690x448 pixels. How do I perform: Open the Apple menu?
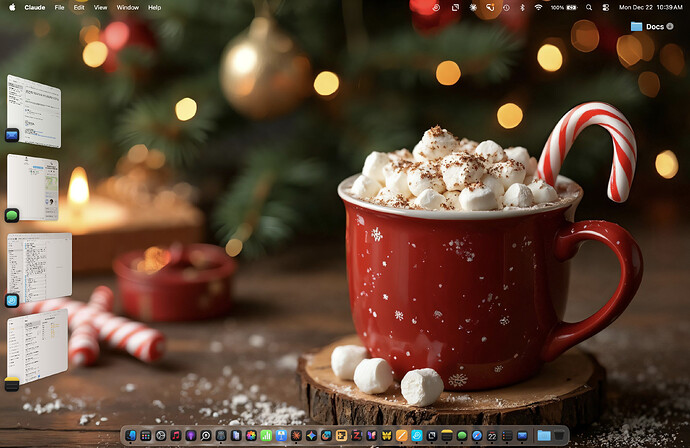(11, 7)
